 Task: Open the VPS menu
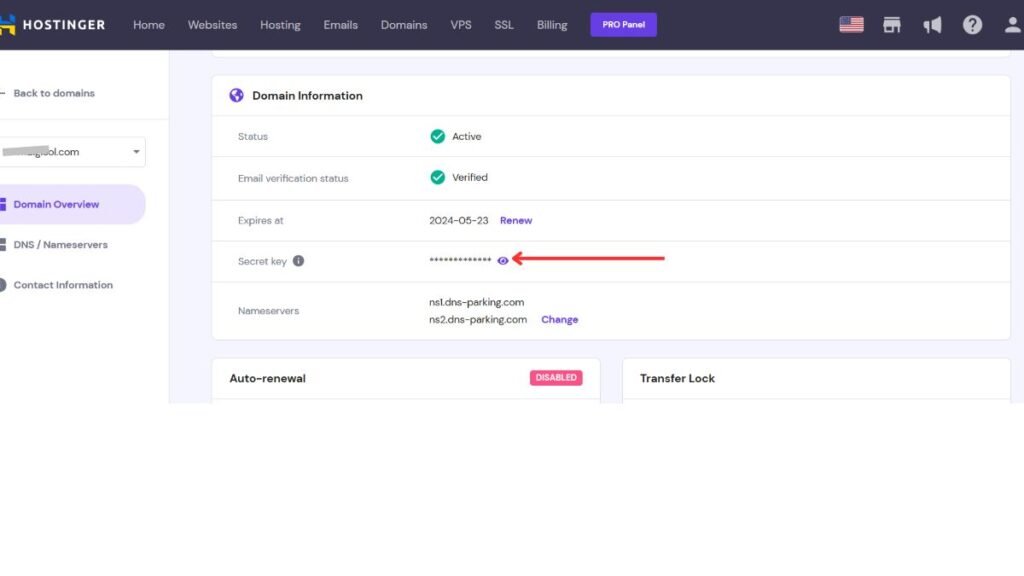click(460, 25)
